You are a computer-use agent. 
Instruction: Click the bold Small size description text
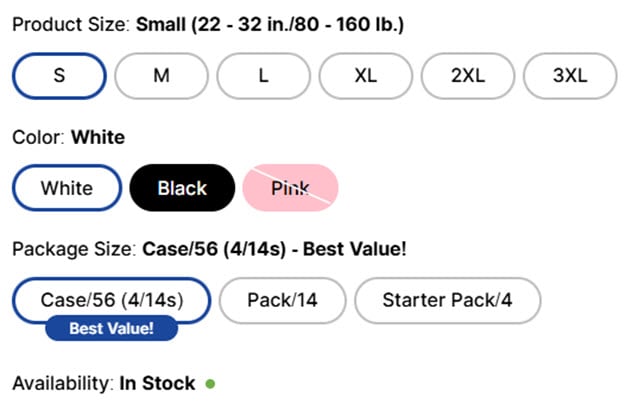click(270, 25)
